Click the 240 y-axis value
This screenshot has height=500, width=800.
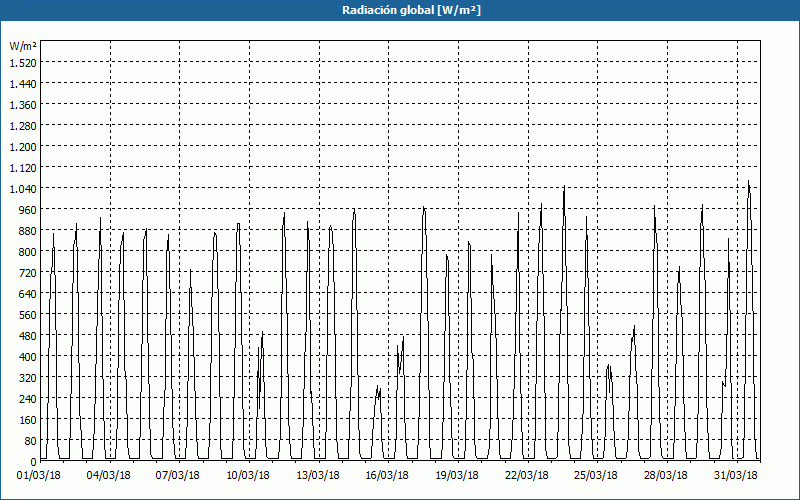pyautogui.click(x=28, y=399)
